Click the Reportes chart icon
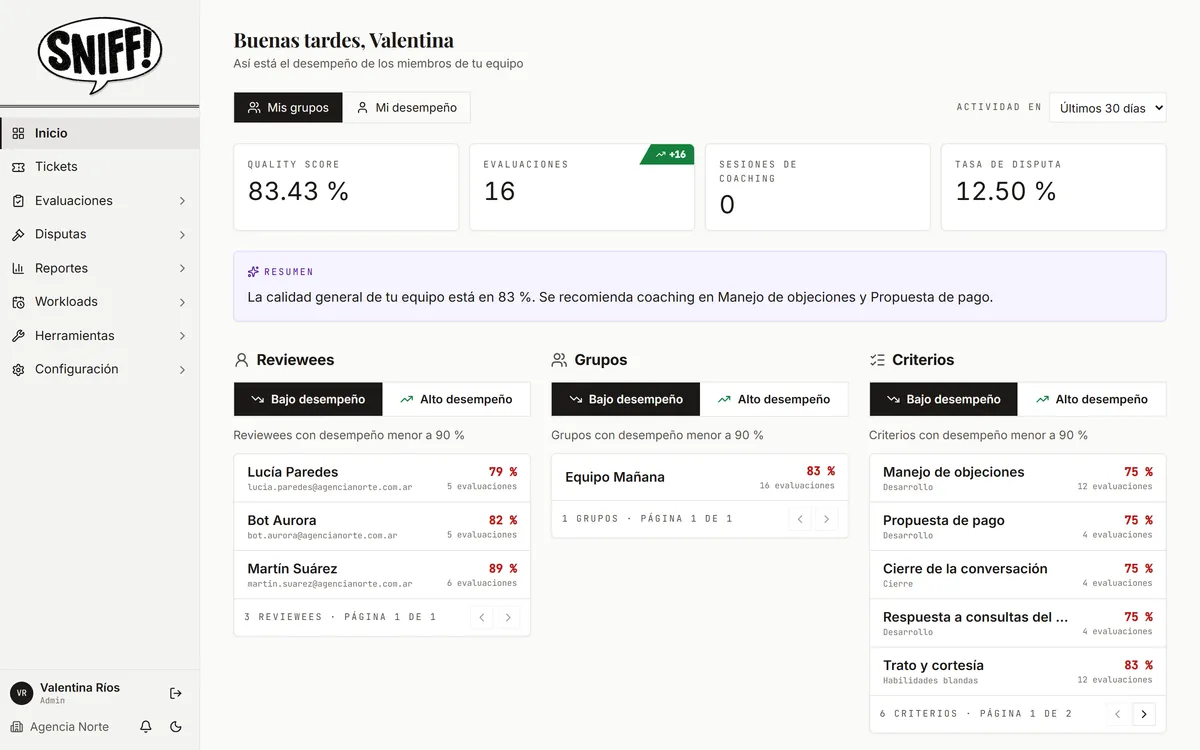This screenshot has height=750, width=1200. (18, 268)
